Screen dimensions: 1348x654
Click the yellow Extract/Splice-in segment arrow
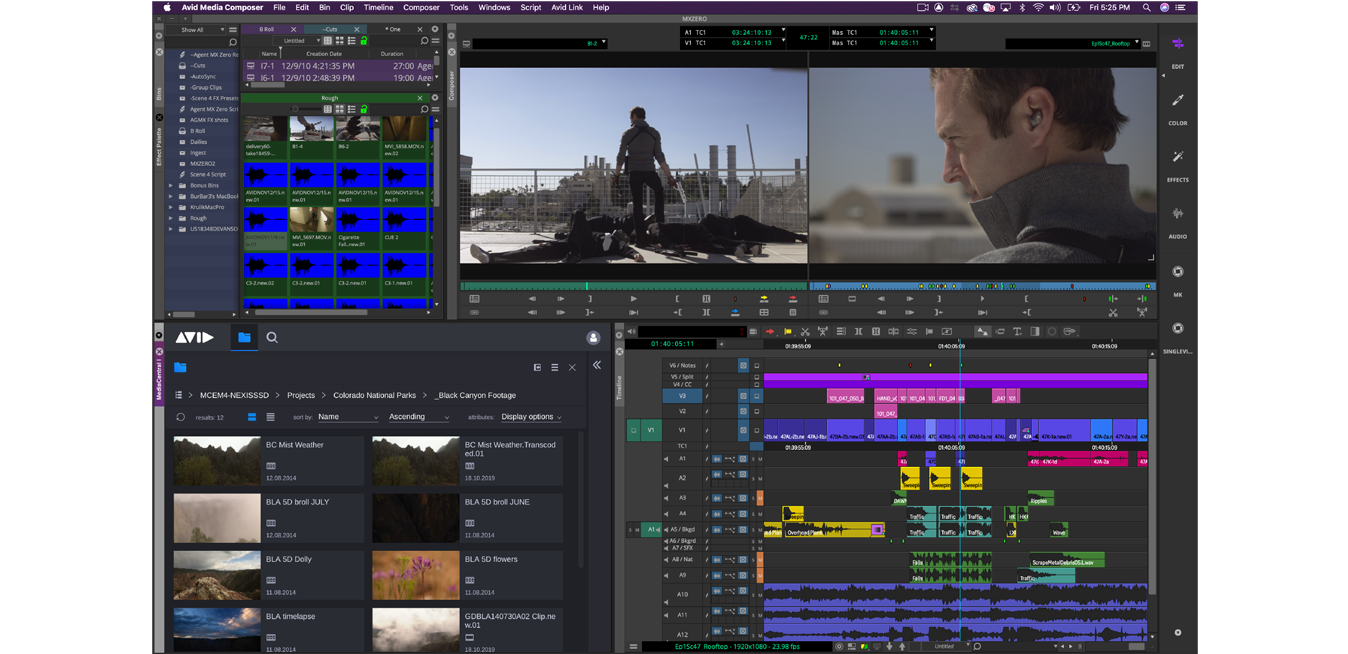788,331
